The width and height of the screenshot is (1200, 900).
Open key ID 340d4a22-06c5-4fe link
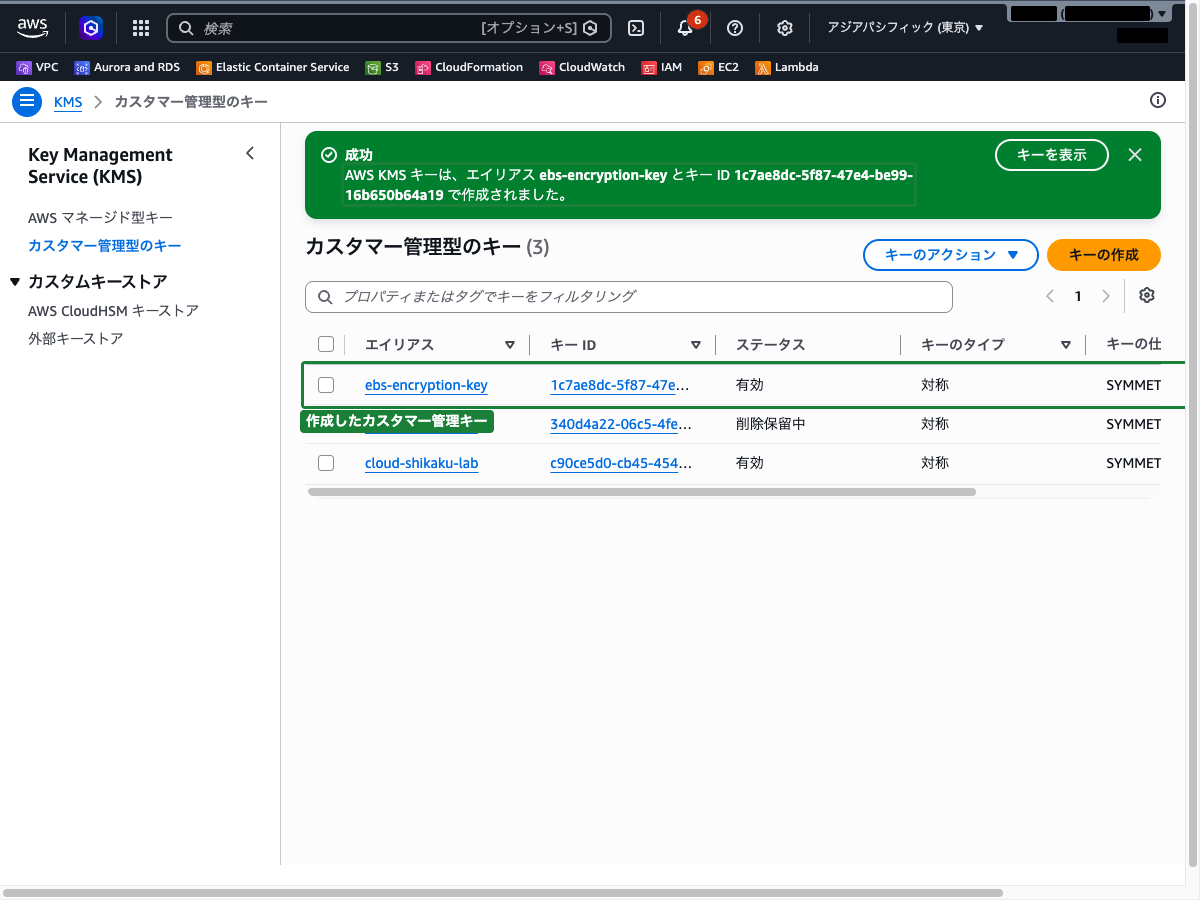[620, 424]
